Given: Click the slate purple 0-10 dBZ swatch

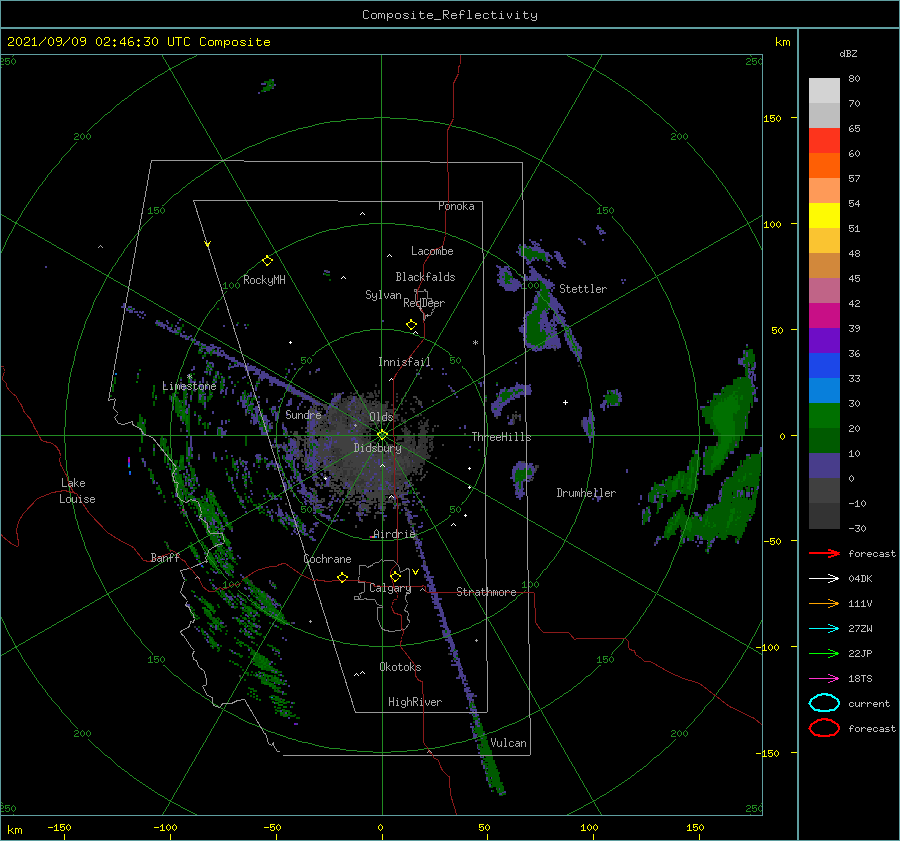Looking at the screenshot, I should pyautogui.click(x=824, y=466).
